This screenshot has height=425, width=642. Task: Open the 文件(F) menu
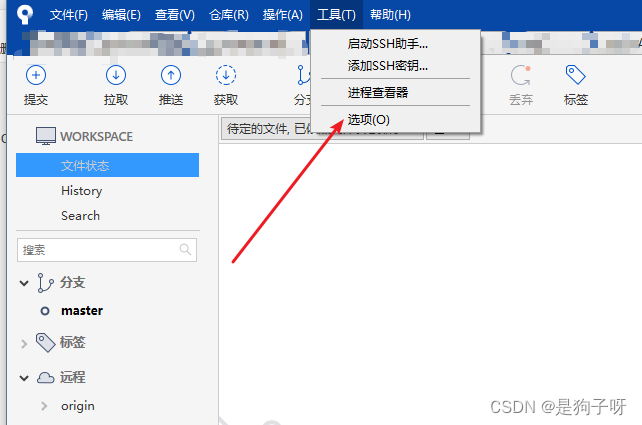coord(68,15)
